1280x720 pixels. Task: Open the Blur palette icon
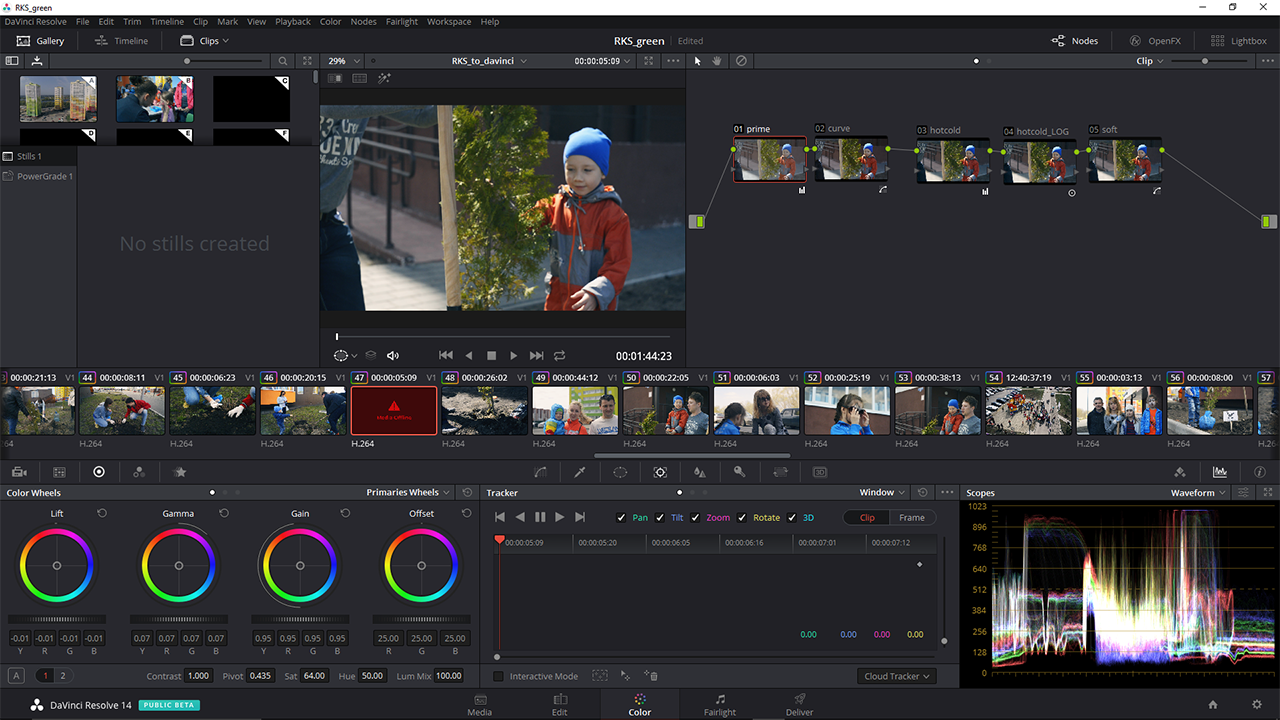point(700,472)
